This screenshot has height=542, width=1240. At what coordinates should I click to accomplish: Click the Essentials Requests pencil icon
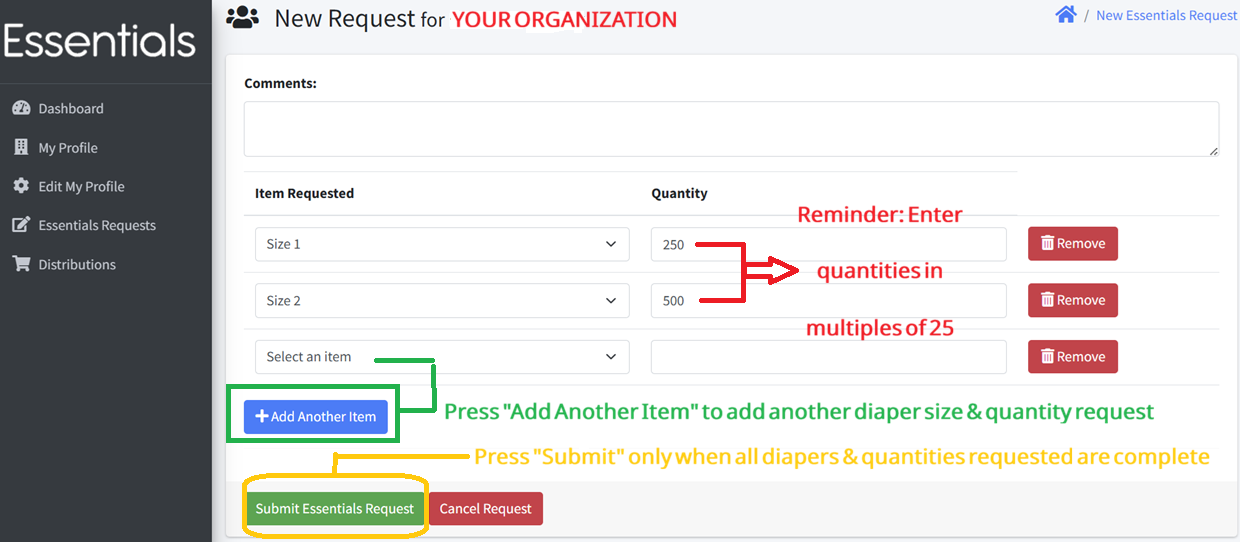pyautogui.click(x=21, y=225)
